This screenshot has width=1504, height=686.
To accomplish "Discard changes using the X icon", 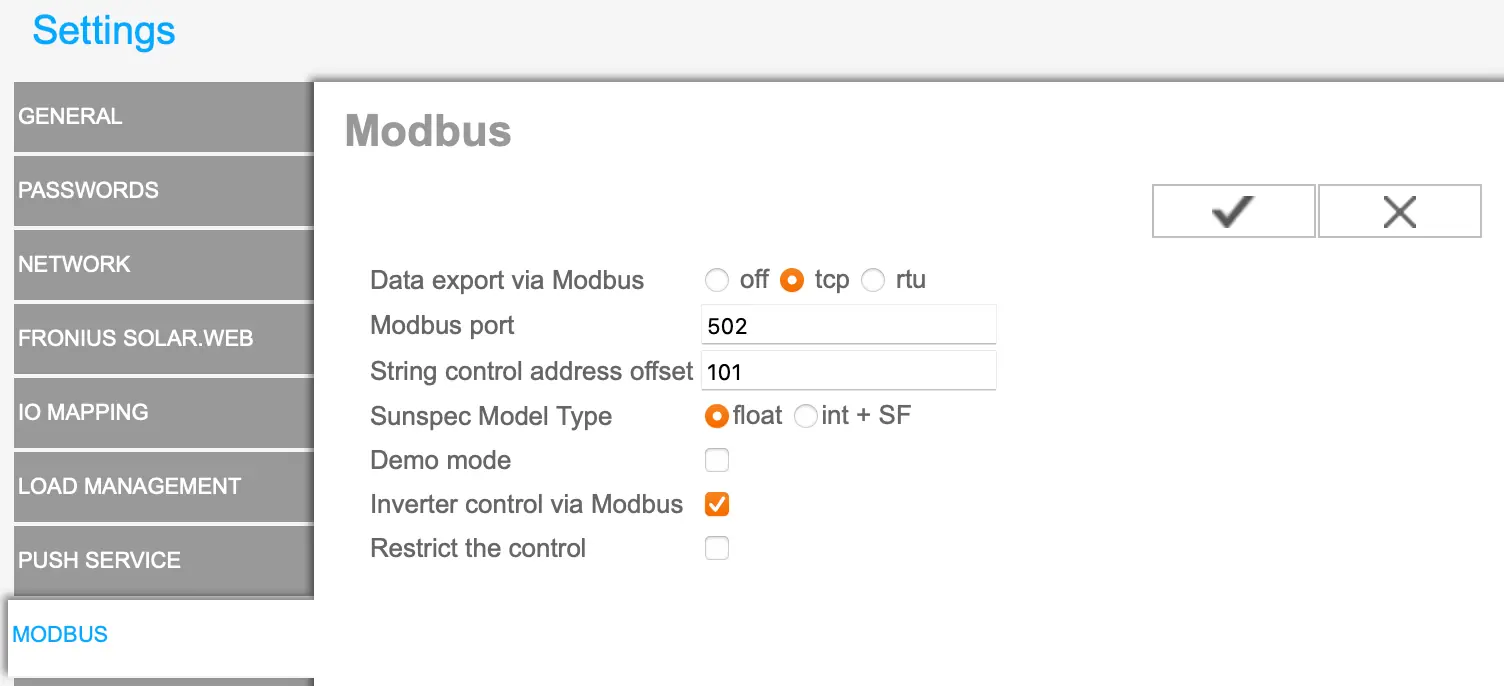I will click(x=1399, y=210).
